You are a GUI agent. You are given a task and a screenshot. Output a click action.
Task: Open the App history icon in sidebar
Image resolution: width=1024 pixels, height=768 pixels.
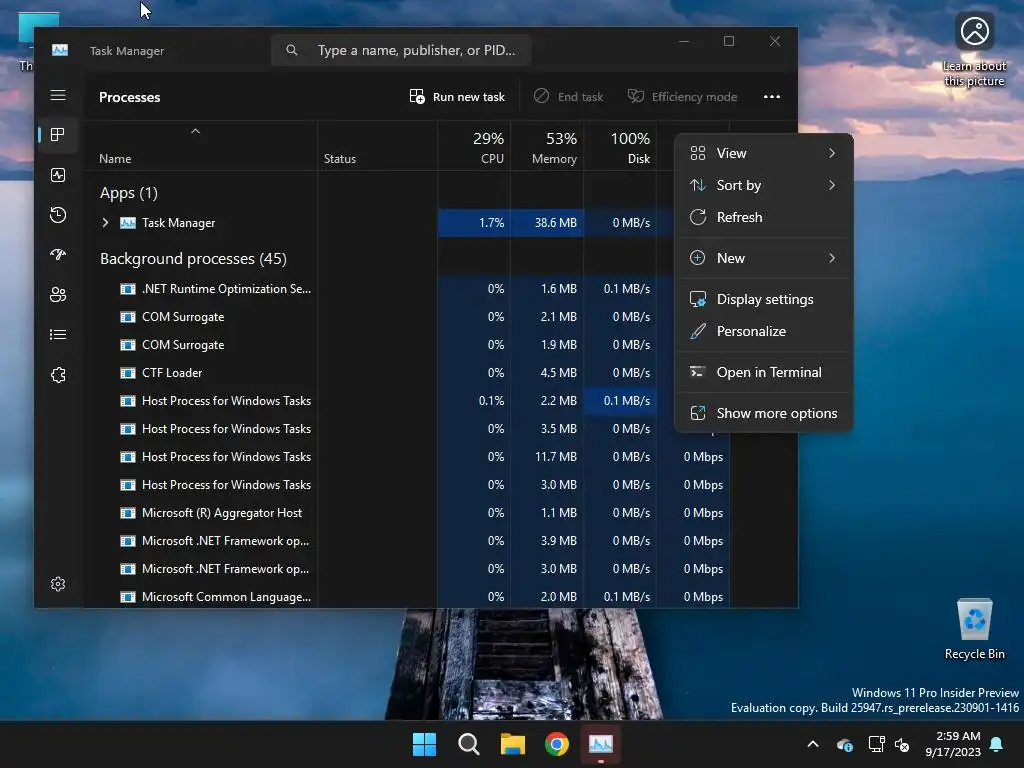[x=58, y=215]
